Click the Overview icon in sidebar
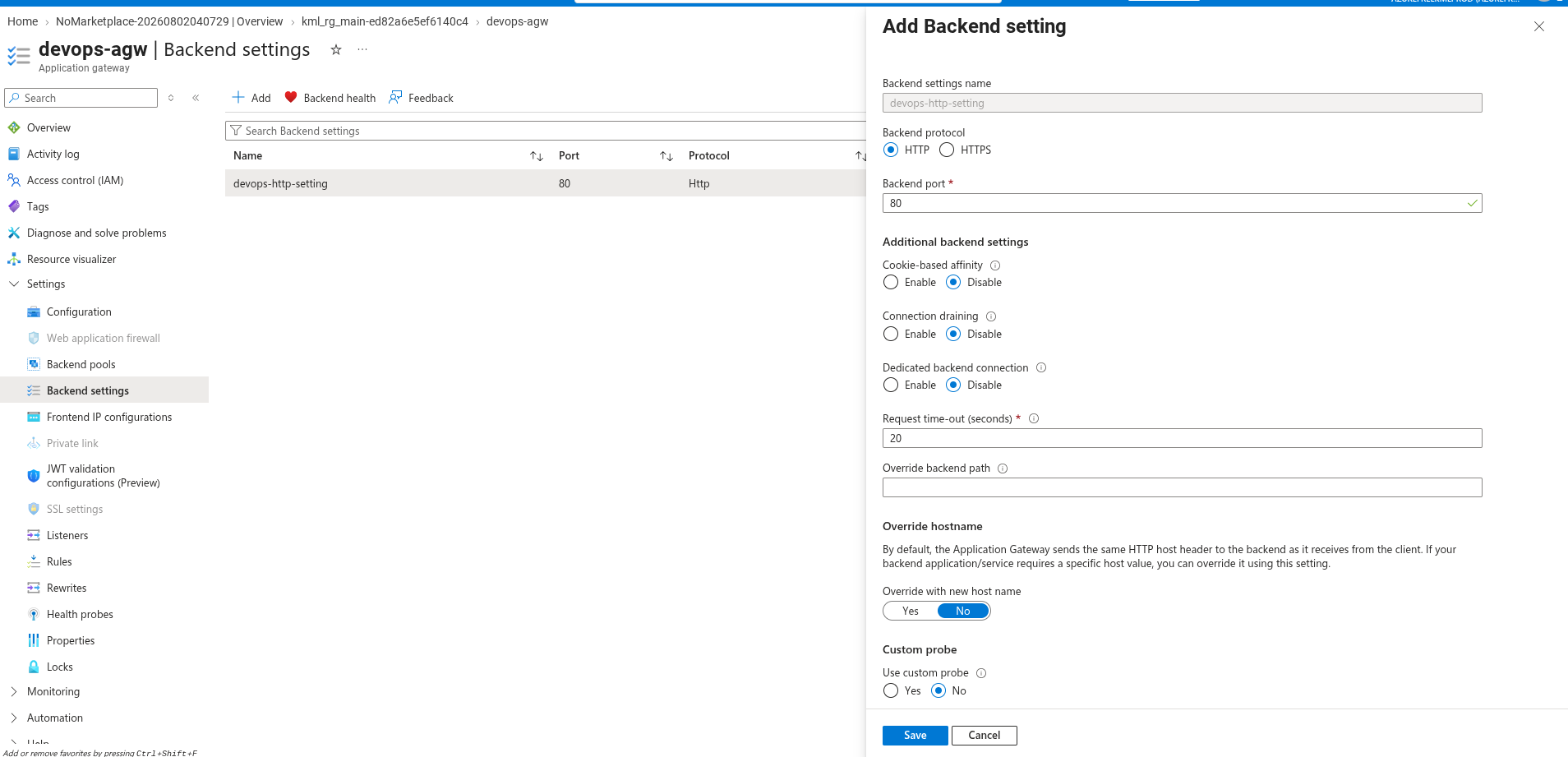The height and width of the screenshot is (757, 1568). coord(14,127)
